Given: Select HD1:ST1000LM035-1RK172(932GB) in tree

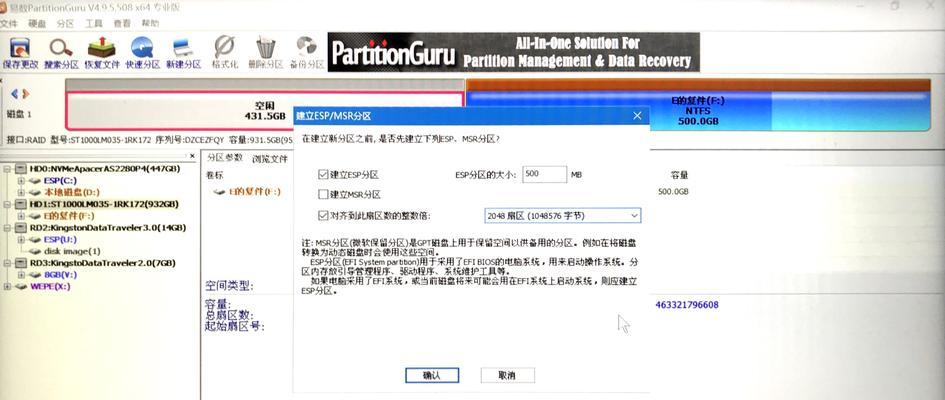Looking at the screenshot, I should pyautogui.click(x=104, y=204).
